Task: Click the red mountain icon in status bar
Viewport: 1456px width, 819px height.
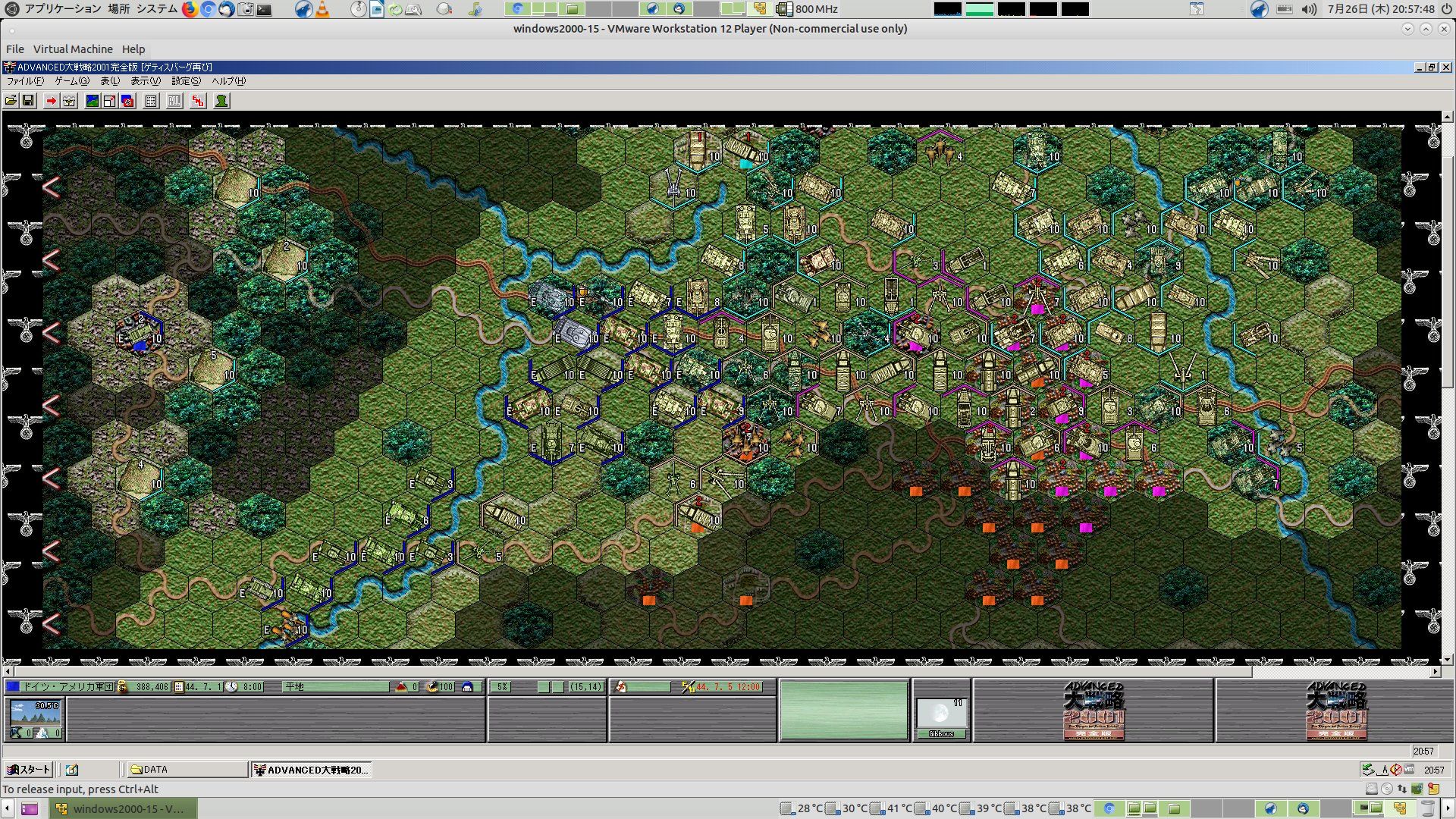Action: click(x=401, y=687)
